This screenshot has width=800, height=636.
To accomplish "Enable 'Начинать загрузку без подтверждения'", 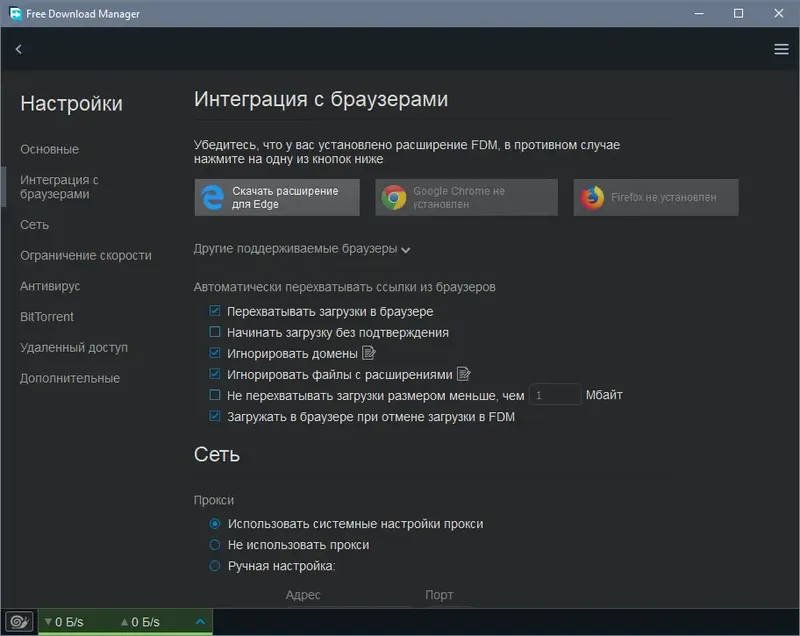I will coord(213,331).
